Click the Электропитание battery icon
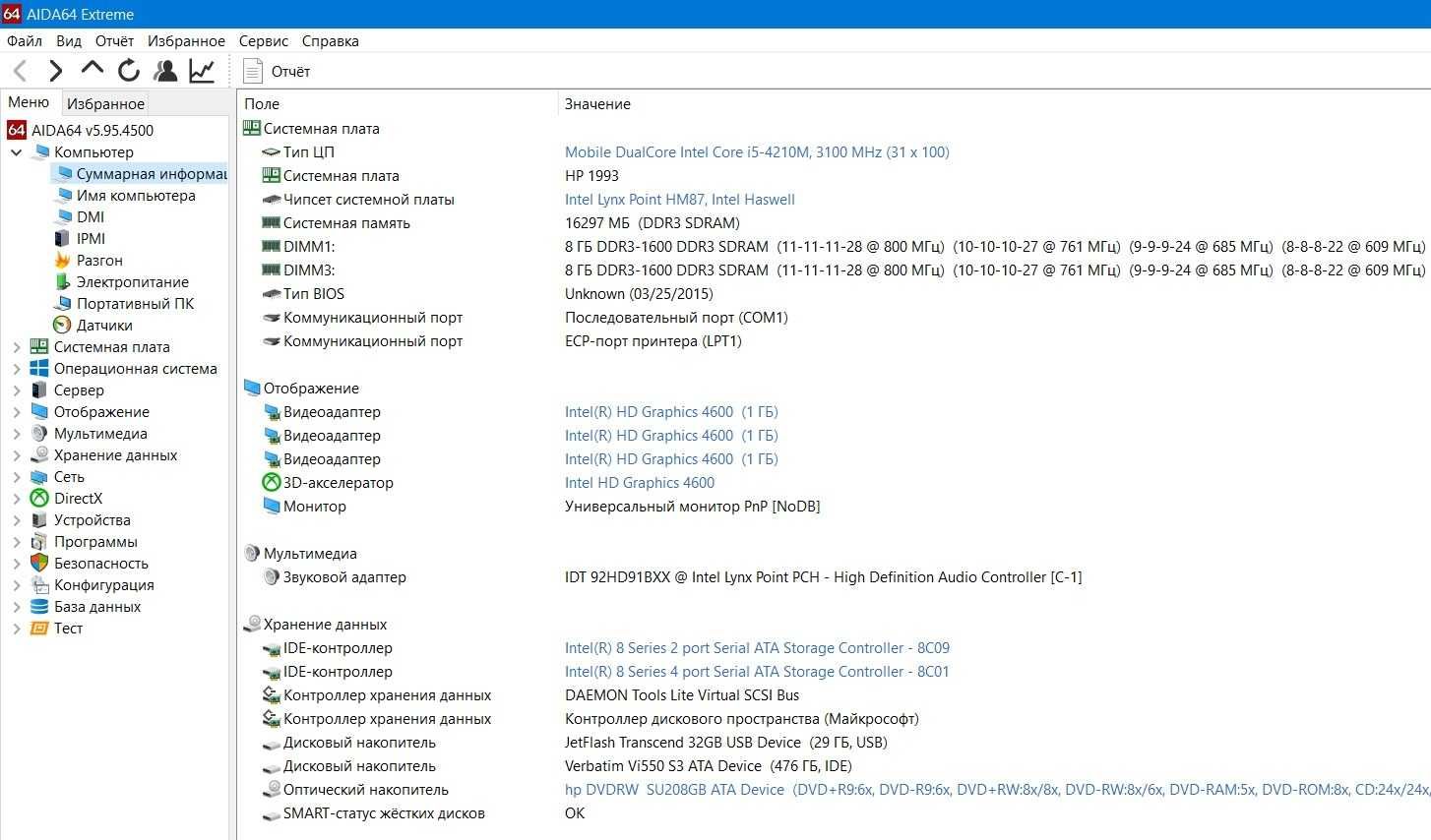The image size is (1431, 840). 62,282
